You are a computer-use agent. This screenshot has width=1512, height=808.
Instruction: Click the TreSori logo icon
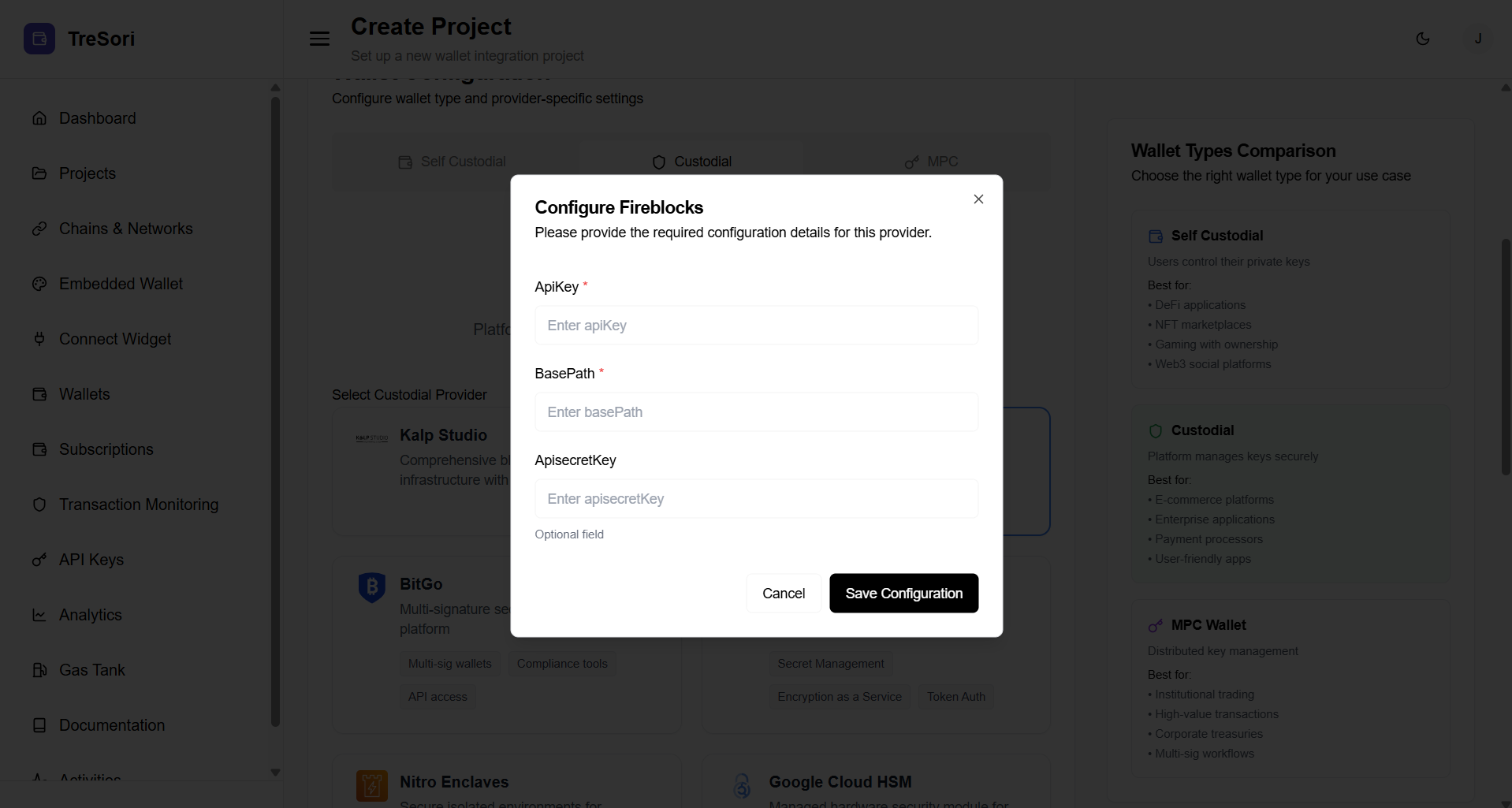(39, 39)
